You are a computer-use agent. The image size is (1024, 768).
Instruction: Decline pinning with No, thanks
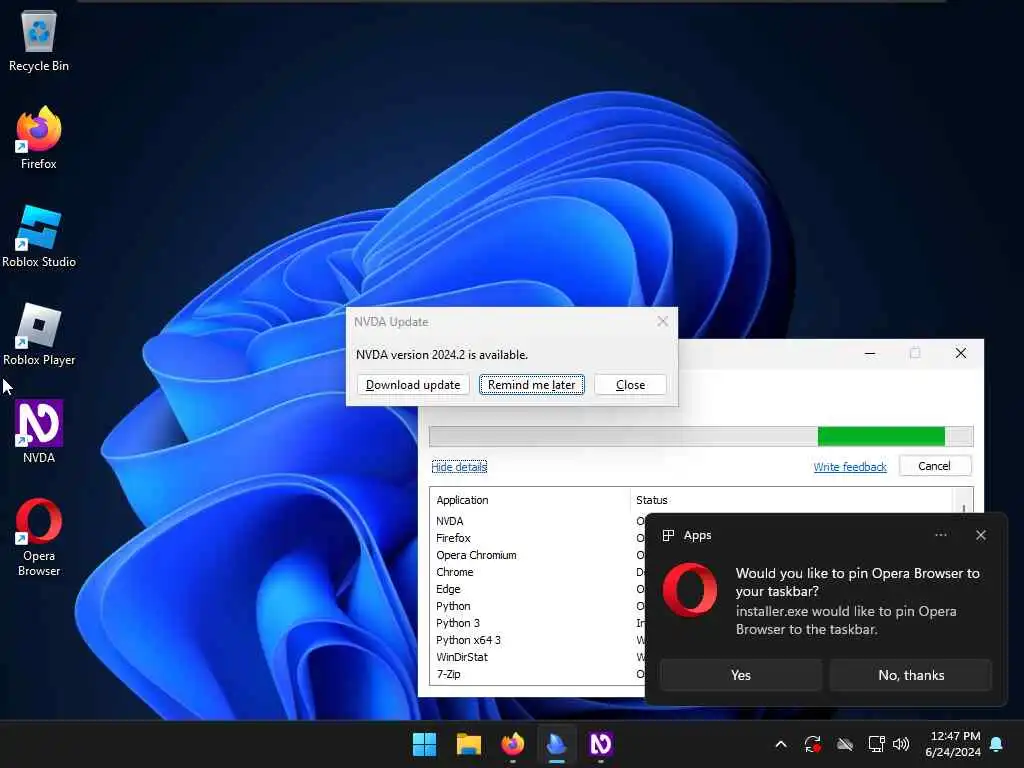[x=911, y=675]
